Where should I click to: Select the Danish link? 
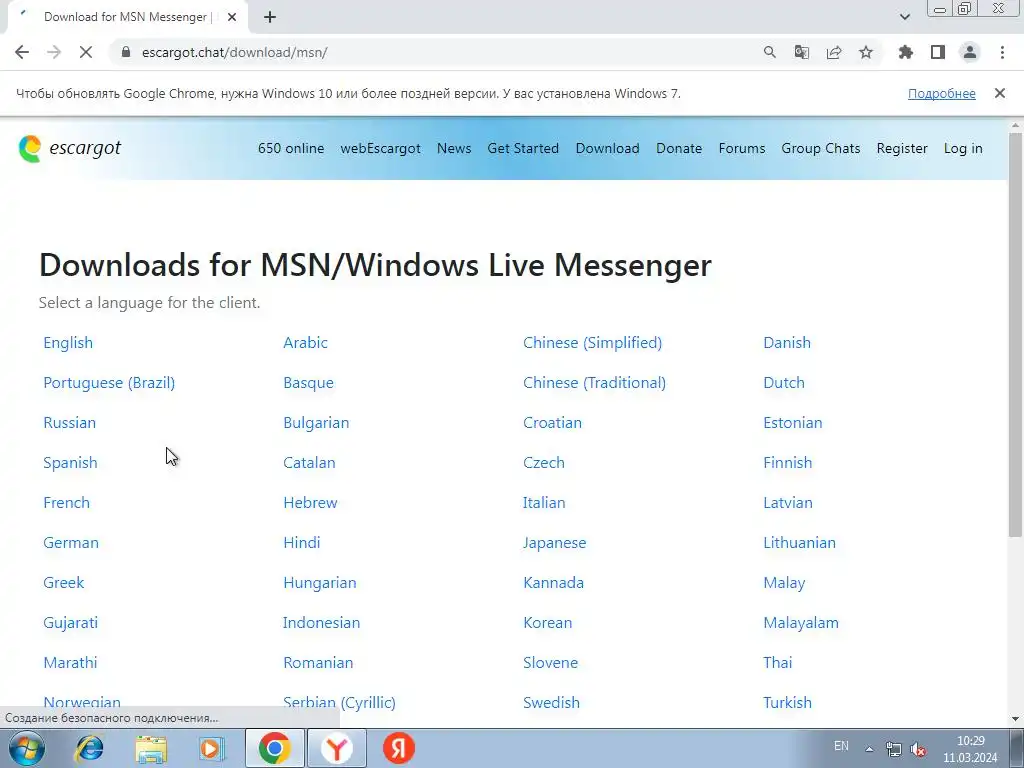coord(787,343)
